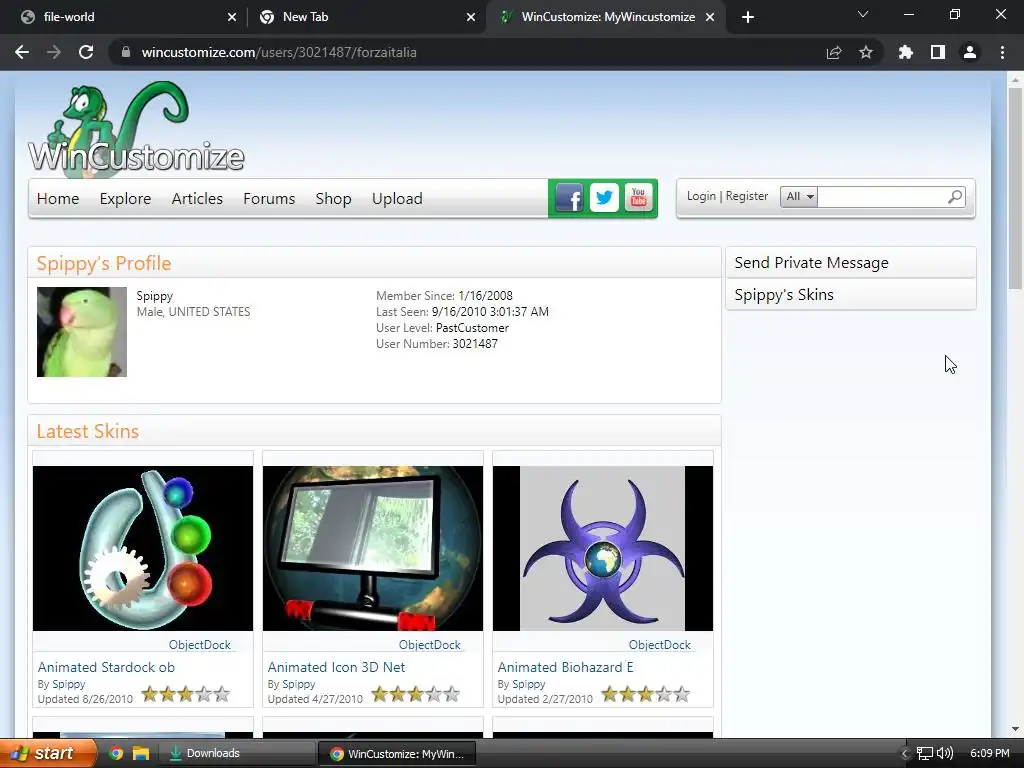Open folder icon in taskbar quick launch
The width and height of the screenshot is (1024, 768).
point(140,753)
